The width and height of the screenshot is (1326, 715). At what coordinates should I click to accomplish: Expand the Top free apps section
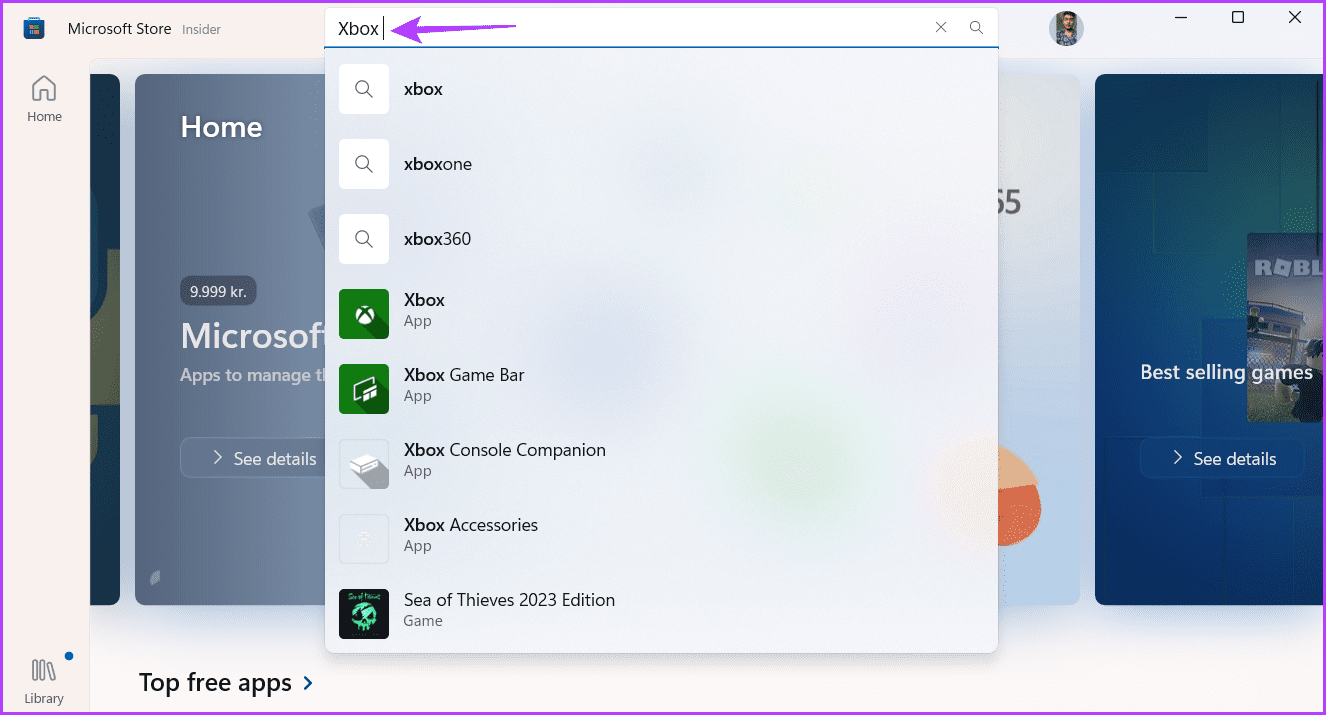click(226, 683)
